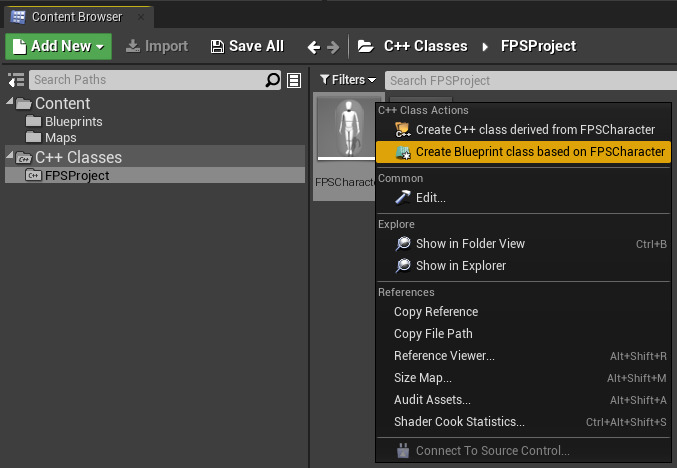Click the Blueprint class creation icon

pos(403,152)
